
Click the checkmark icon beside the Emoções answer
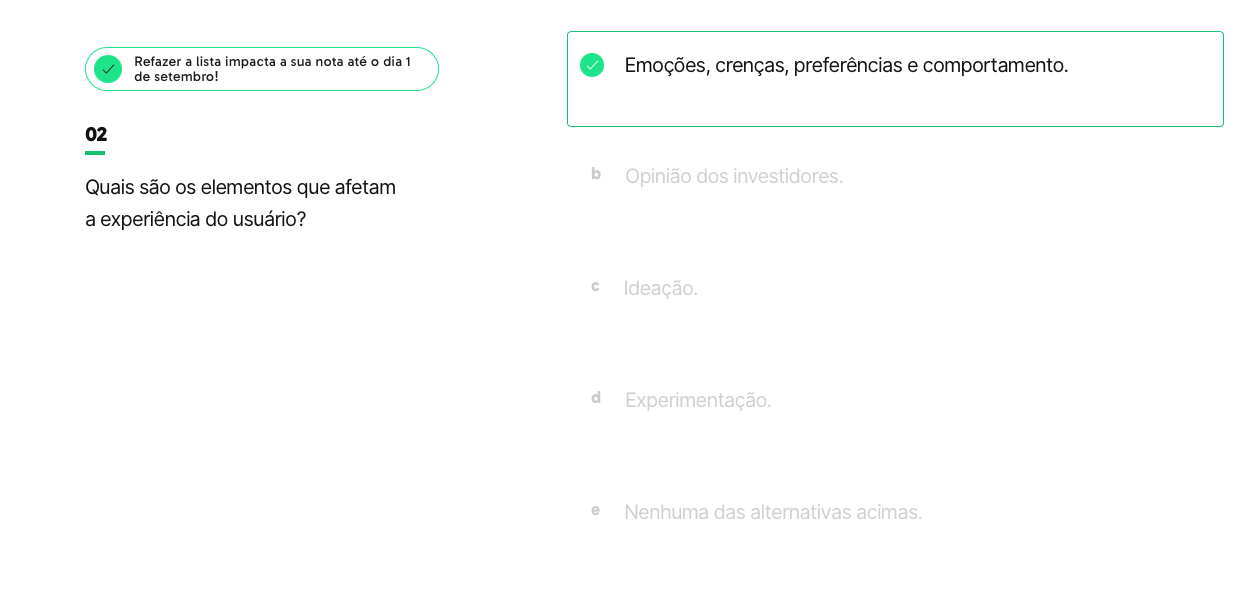[592, 65]
